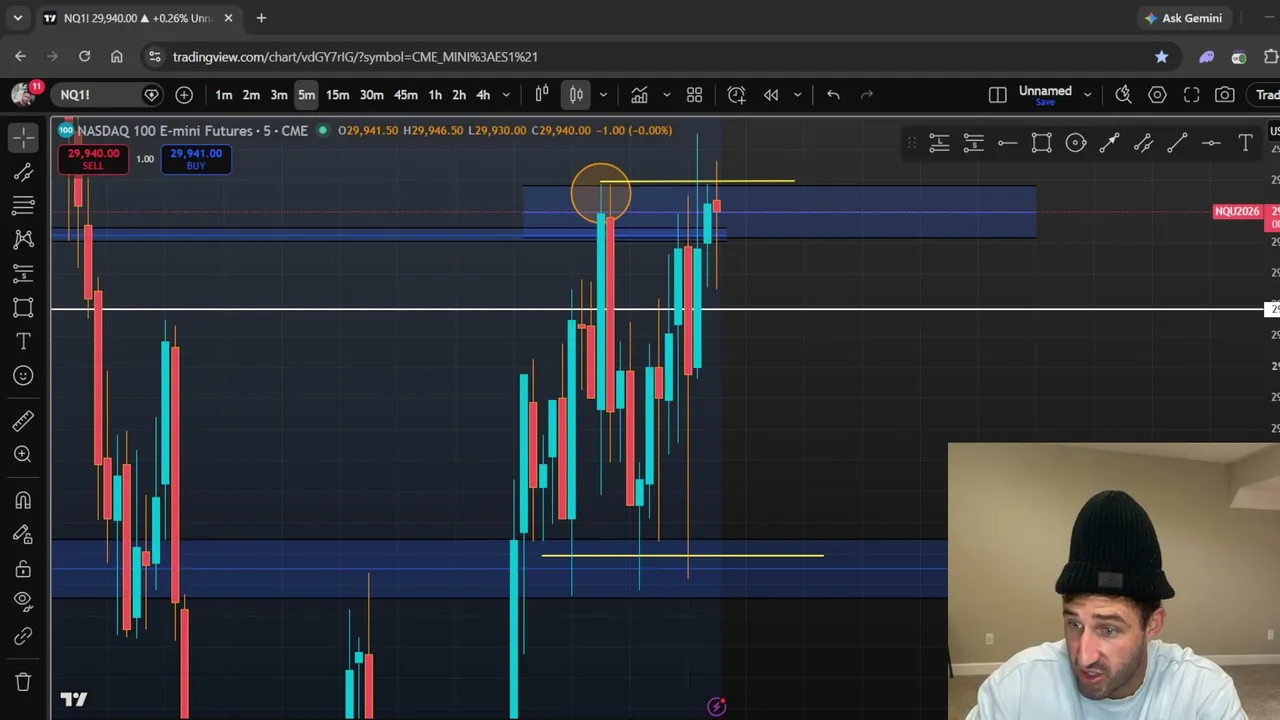This screenshot has height=720, width=1280.
Task: Open the quick search icon
Action: [1124, 95]
